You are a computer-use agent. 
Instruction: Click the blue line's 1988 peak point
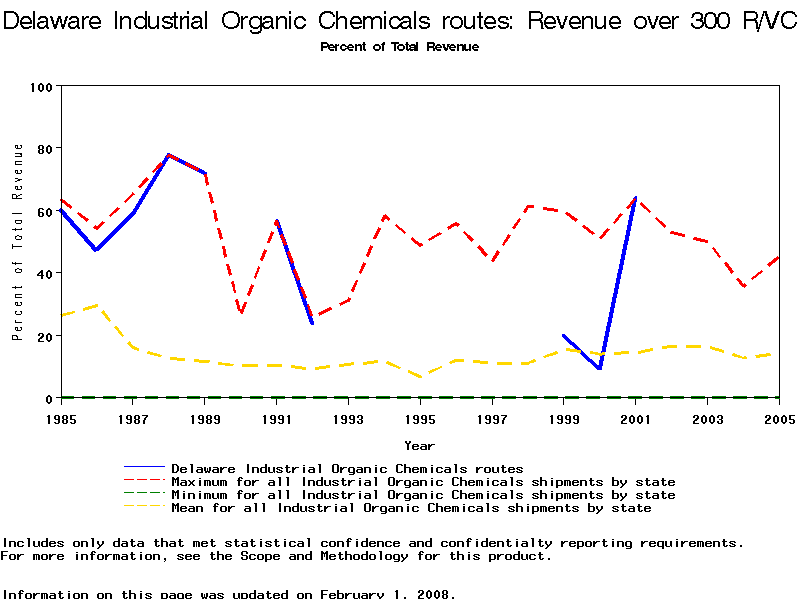tap(169, 155)
